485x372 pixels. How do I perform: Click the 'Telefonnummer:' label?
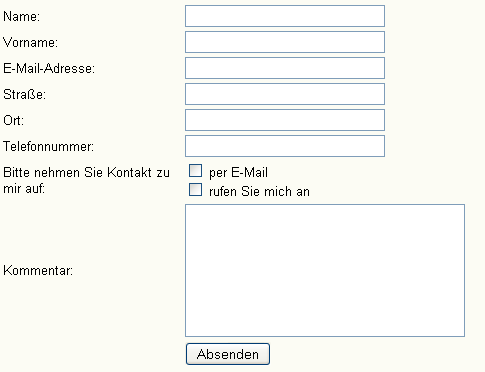click(x=49, y=146)
